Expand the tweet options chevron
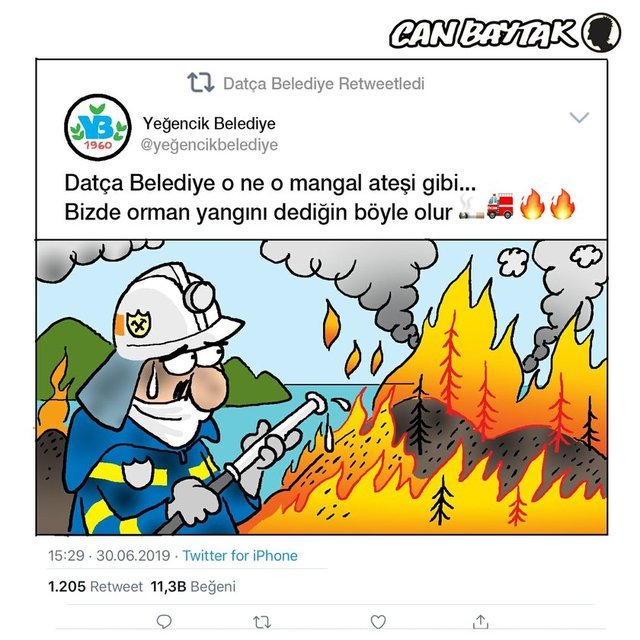Viewport: 640px width, 640px height. pos(579,118)
